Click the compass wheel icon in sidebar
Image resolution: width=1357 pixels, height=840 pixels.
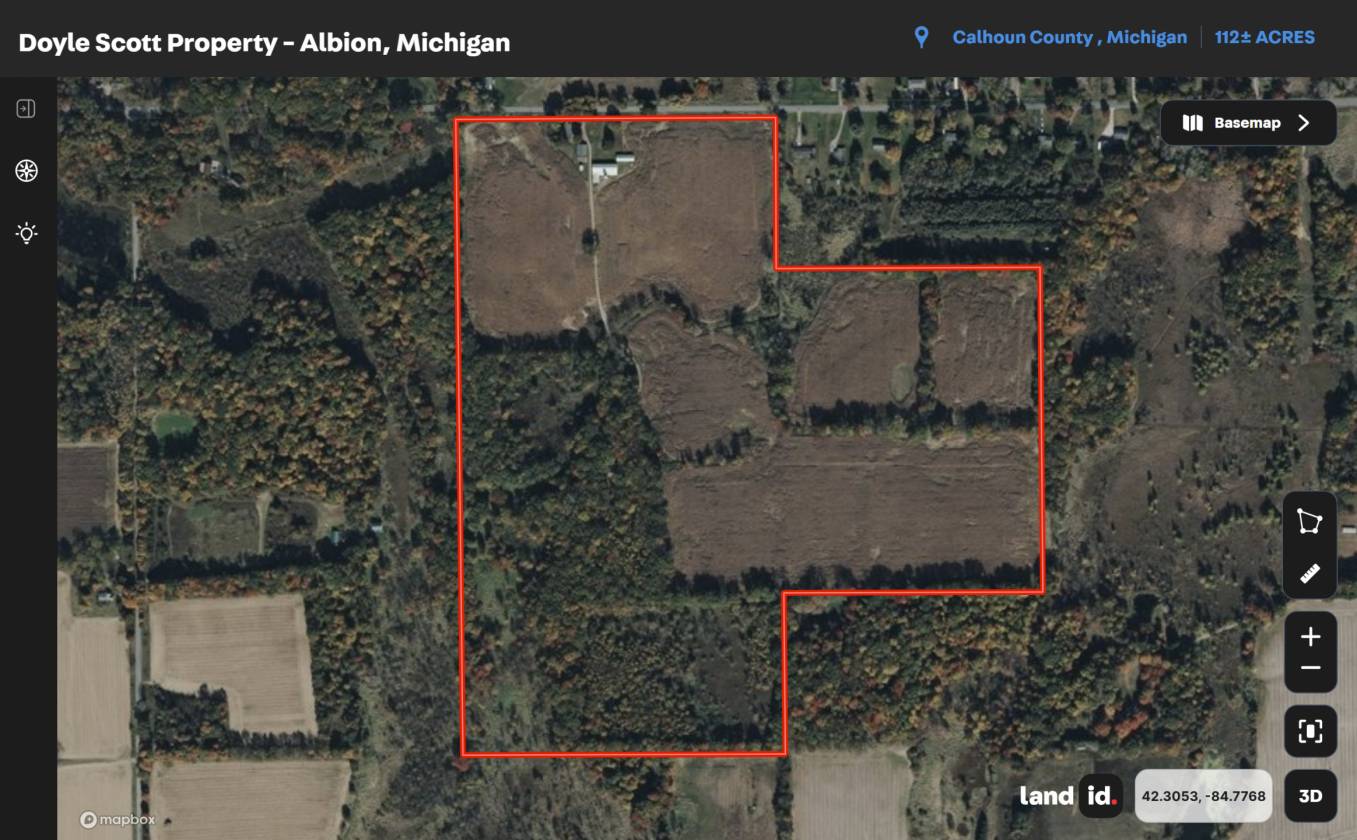coord(26,170)
